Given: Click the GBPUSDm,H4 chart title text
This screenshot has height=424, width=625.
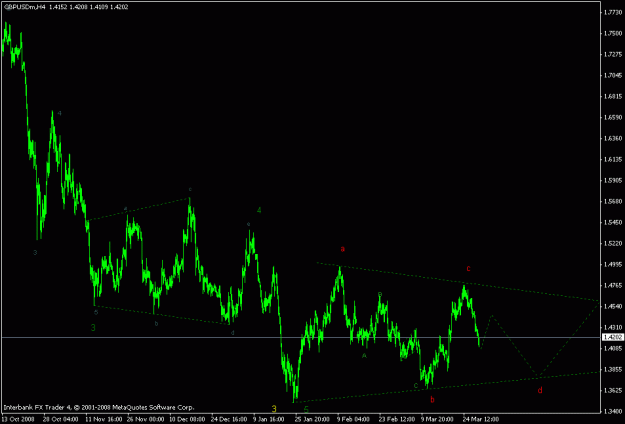Looking at the screenshot, I should click(x=25, y=7).
